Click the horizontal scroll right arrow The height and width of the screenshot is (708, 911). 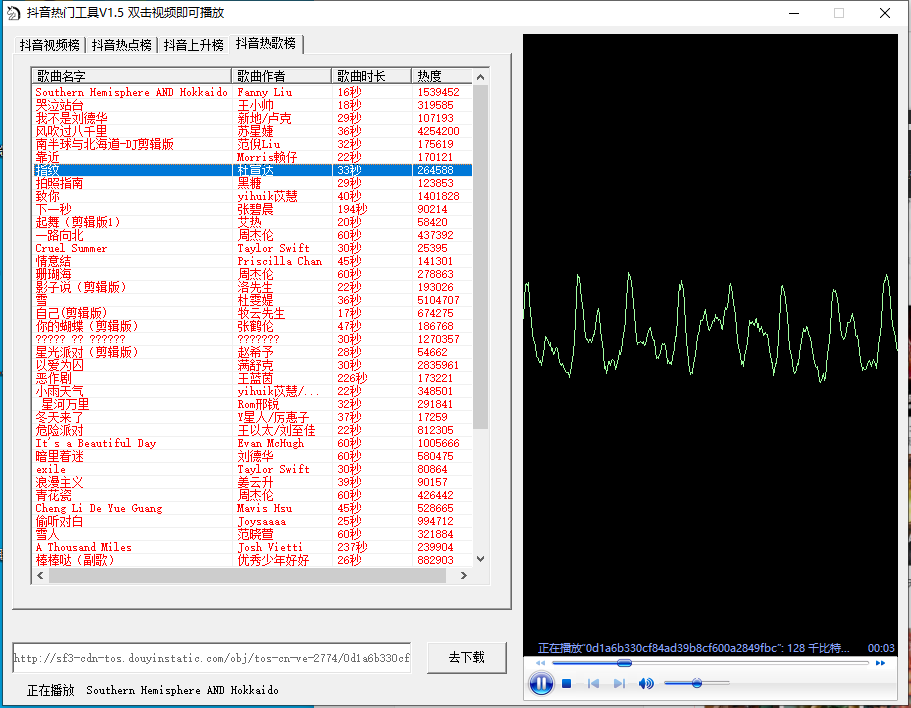point(463,576)
